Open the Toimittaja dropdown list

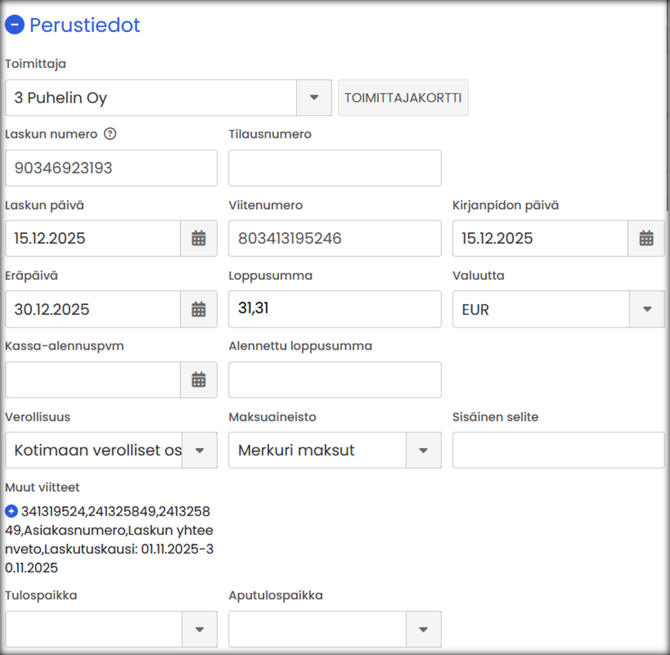[x=313, y=98]
